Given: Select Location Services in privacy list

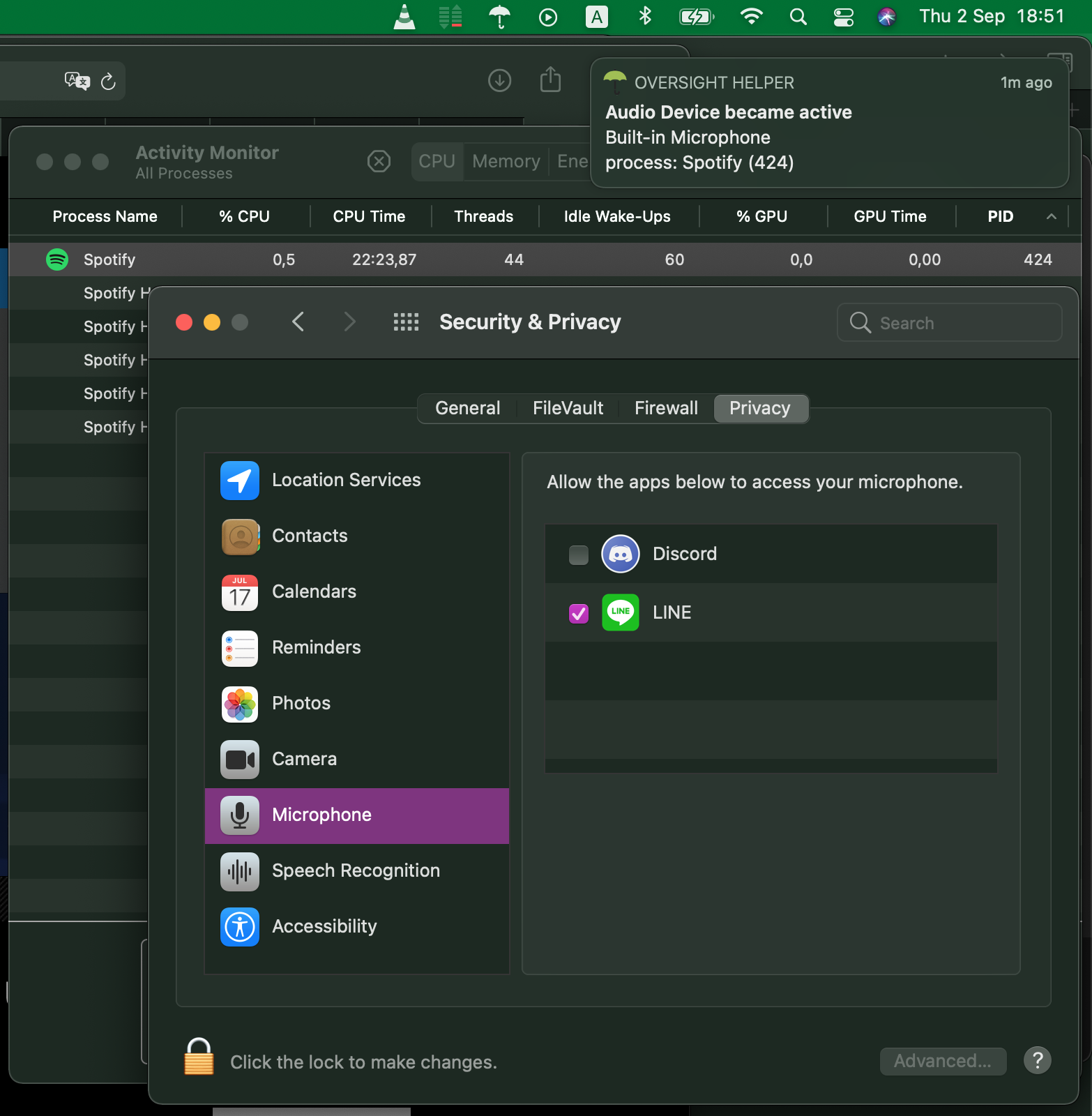Looking at the screenshot, I should 357,481.
